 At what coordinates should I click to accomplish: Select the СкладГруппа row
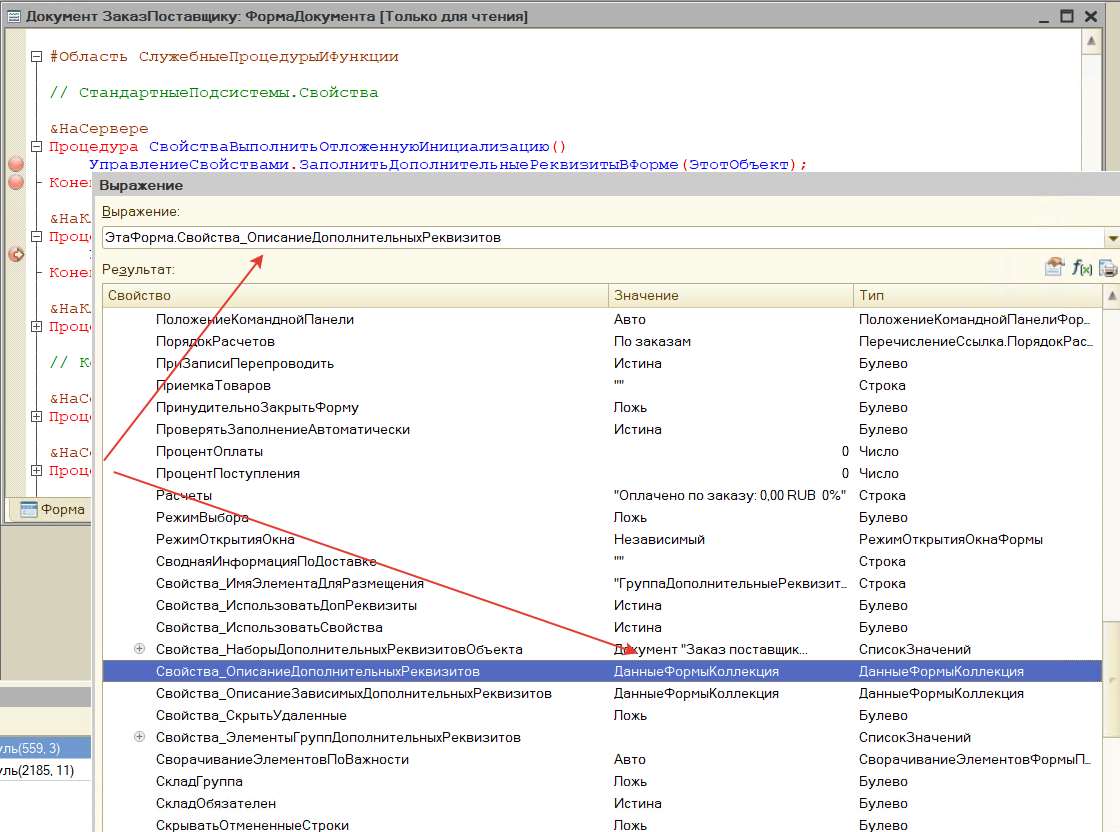coord(602,781)
